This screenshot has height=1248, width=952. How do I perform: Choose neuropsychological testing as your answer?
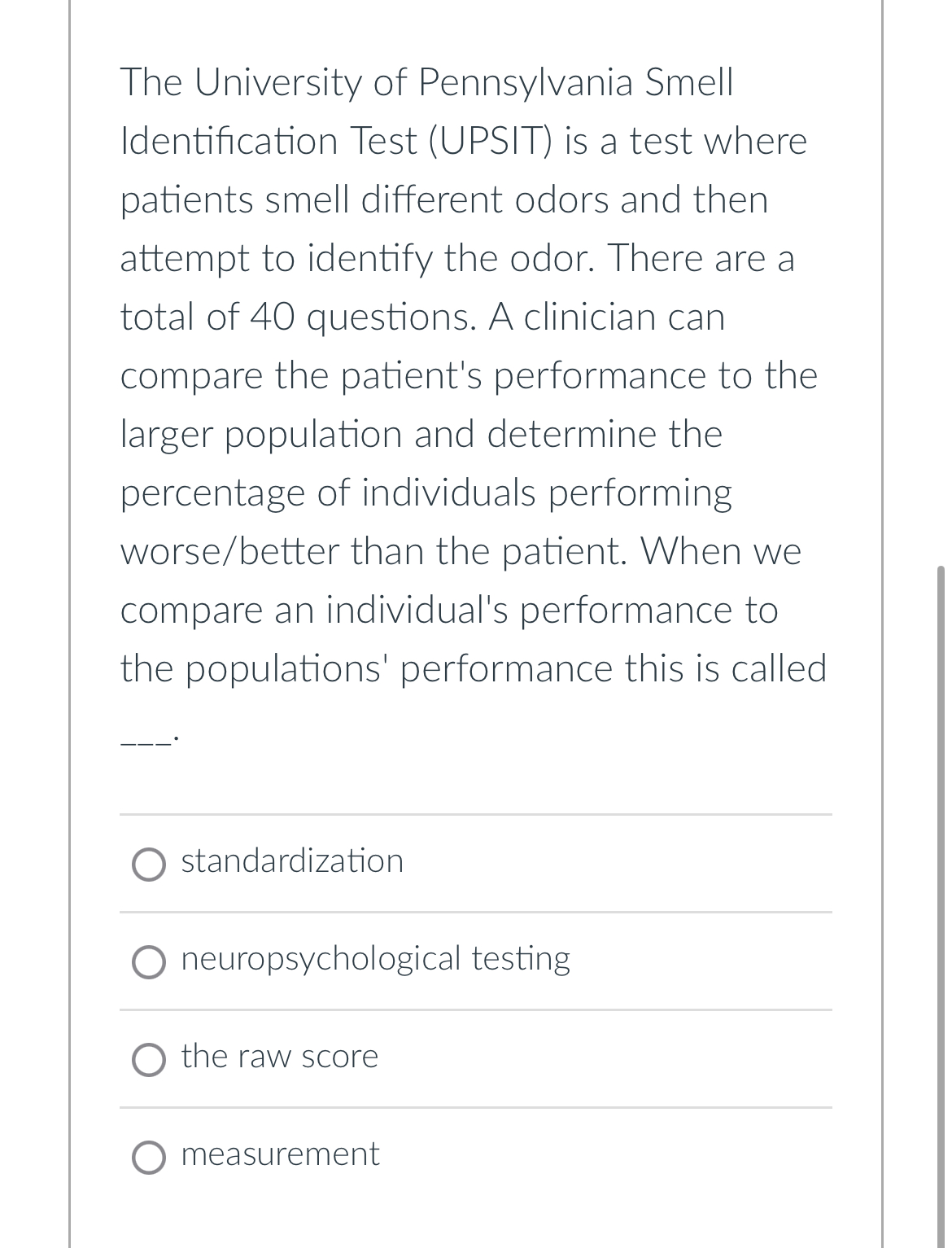coord(376,959)
